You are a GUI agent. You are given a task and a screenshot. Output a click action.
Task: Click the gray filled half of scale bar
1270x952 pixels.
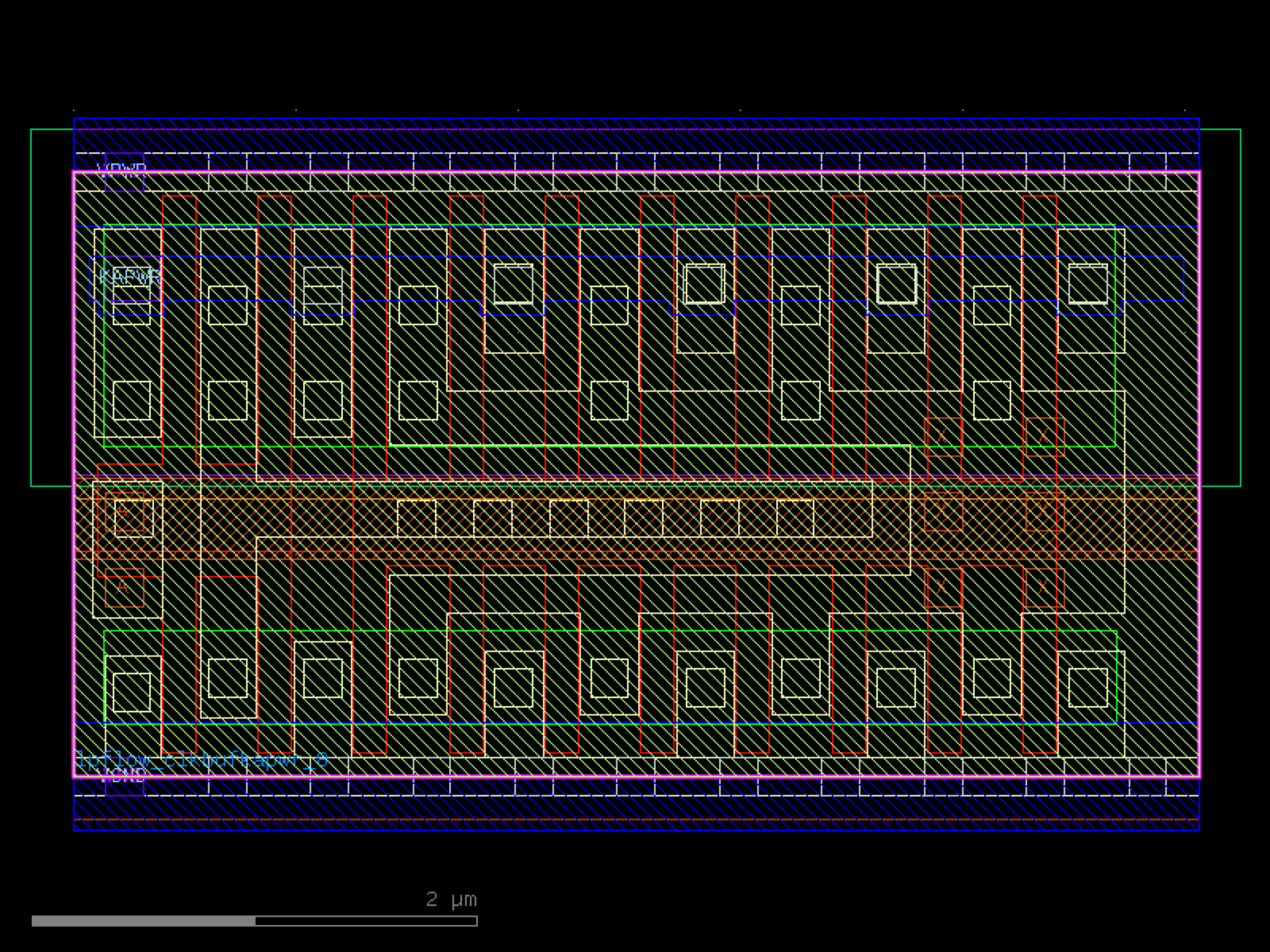pos(144,921)
